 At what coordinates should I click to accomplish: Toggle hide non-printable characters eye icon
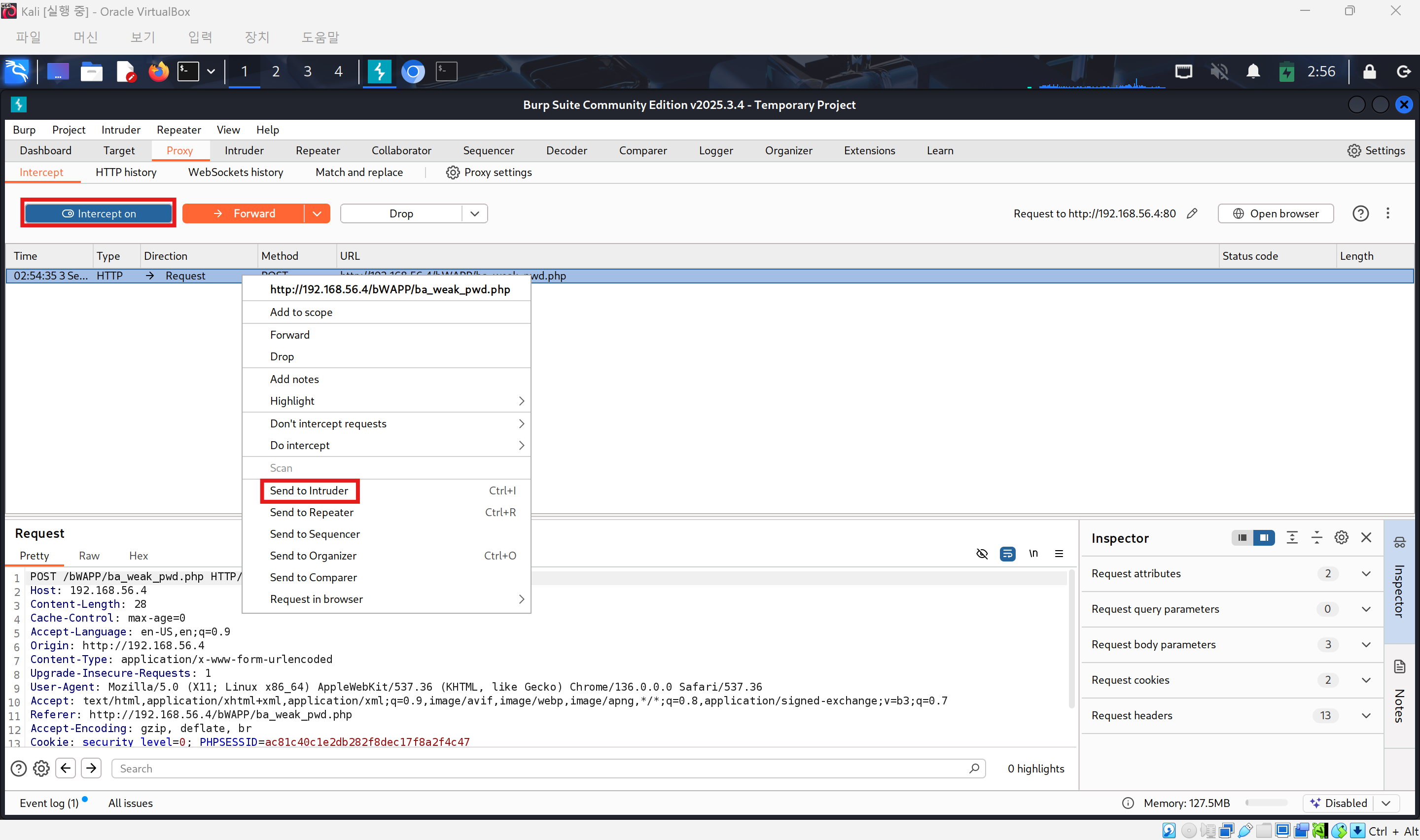982,554
